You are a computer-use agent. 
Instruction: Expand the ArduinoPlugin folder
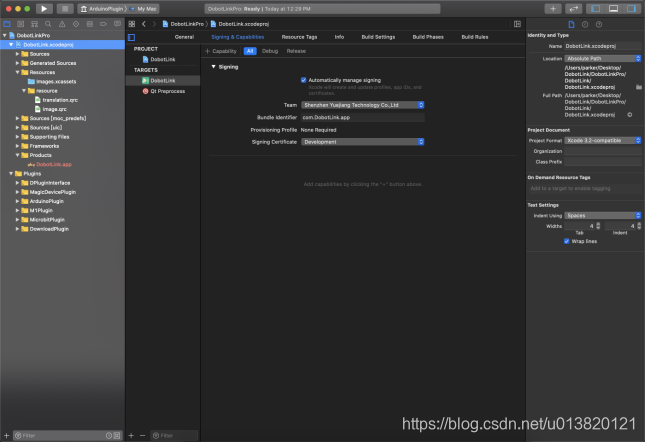17,201
